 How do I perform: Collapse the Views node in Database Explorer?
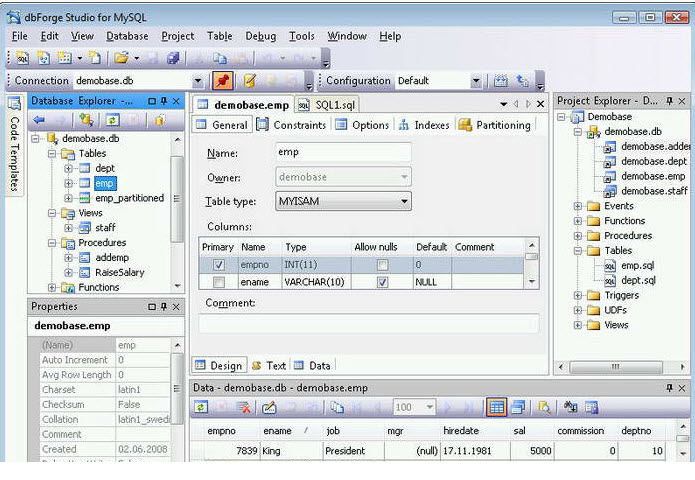pos(52,213)
